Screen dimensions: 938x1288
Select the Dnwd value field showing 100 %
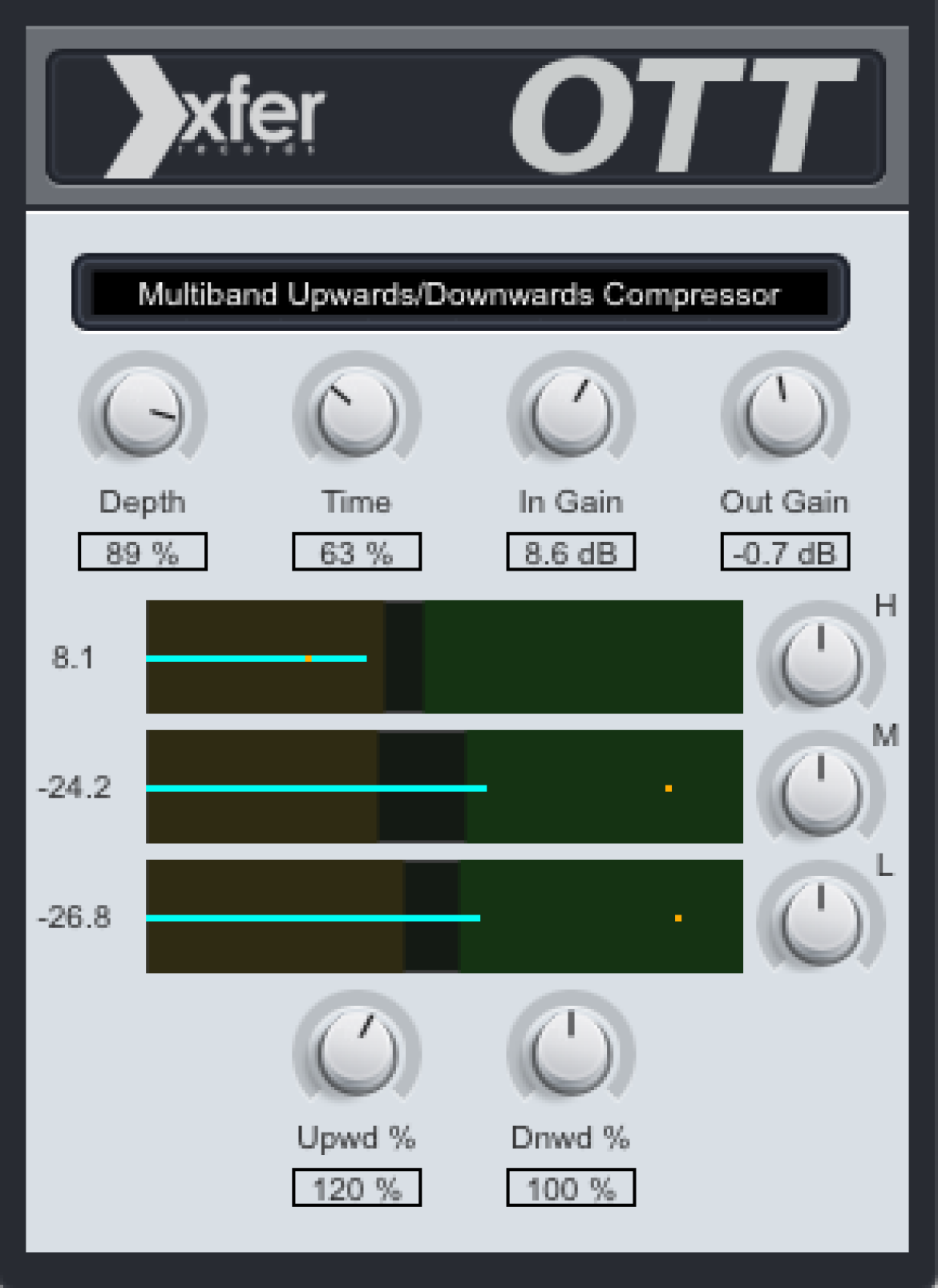click(571, 1188)
